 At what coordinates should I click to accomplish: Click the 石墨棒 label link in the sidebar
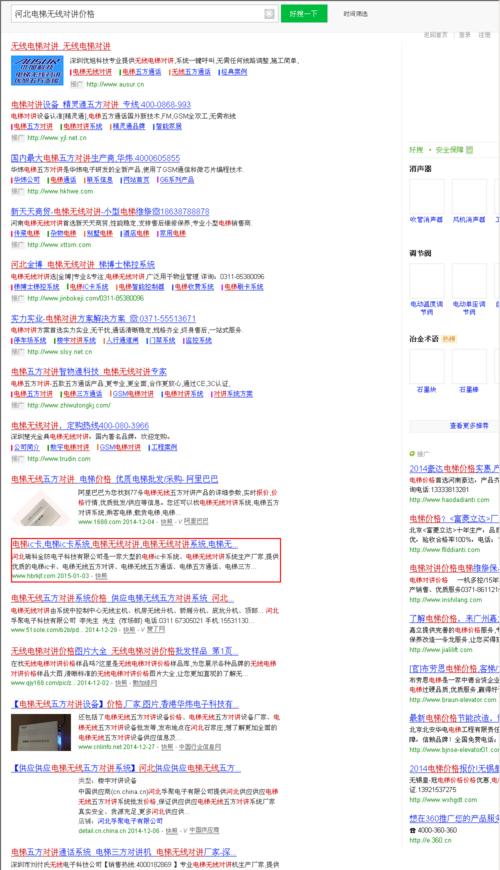(469, 390)
